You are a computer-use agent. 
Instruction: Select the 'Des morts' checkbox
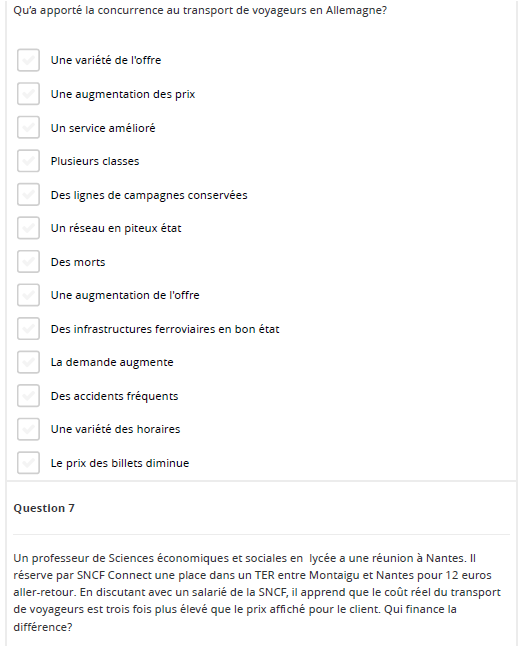click(28, 262)
